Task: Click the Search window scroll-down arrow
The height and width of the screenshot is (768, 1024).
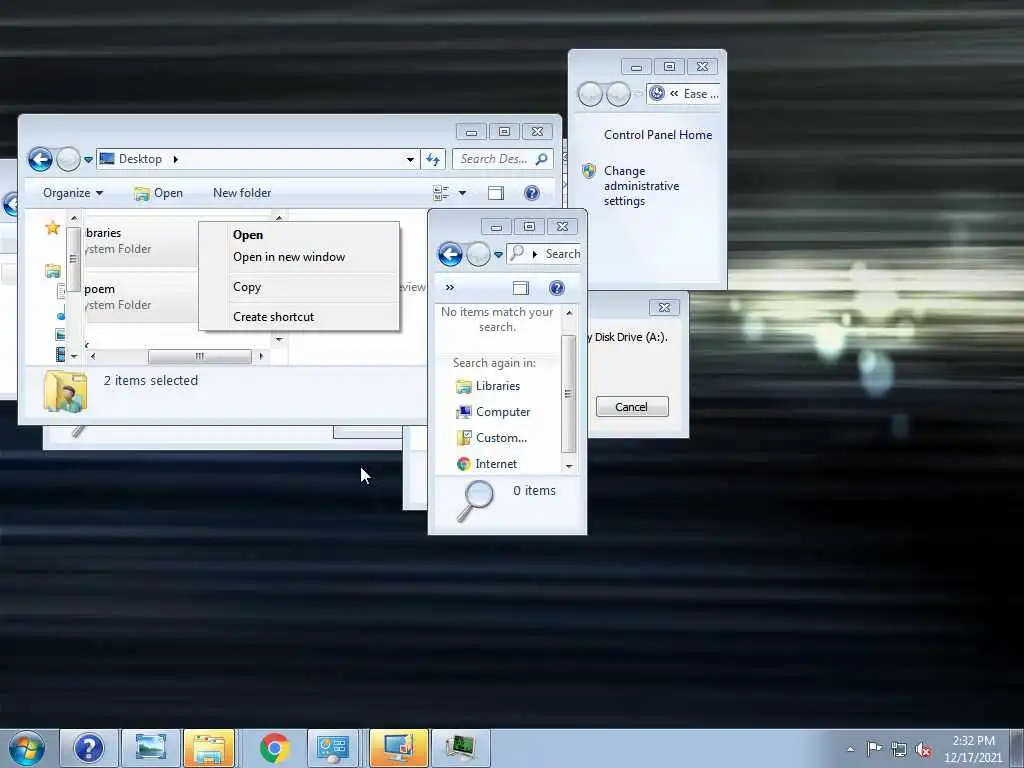Action: 569,466
